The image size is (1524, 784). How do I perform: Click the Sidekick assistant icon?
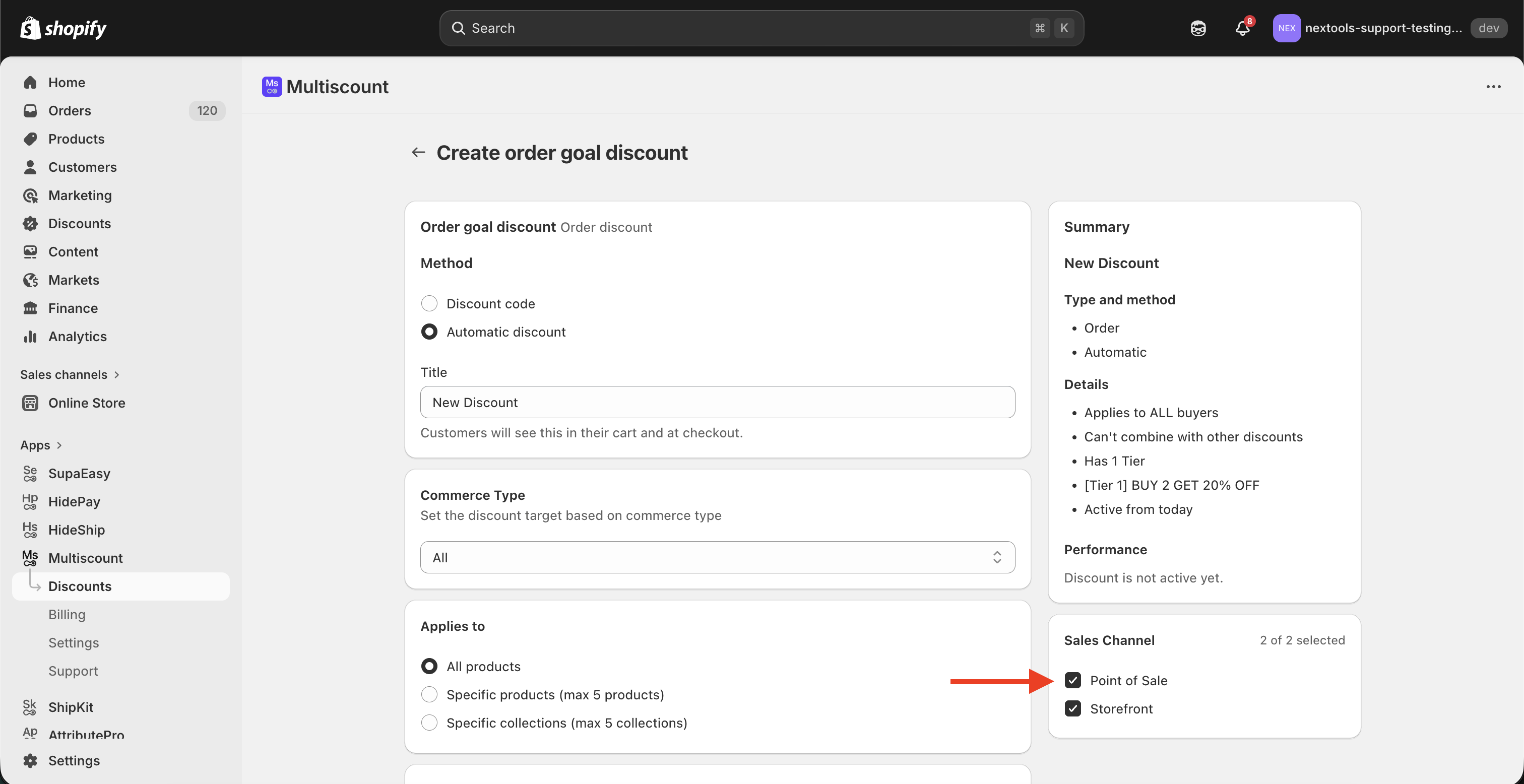[1198, 28]
